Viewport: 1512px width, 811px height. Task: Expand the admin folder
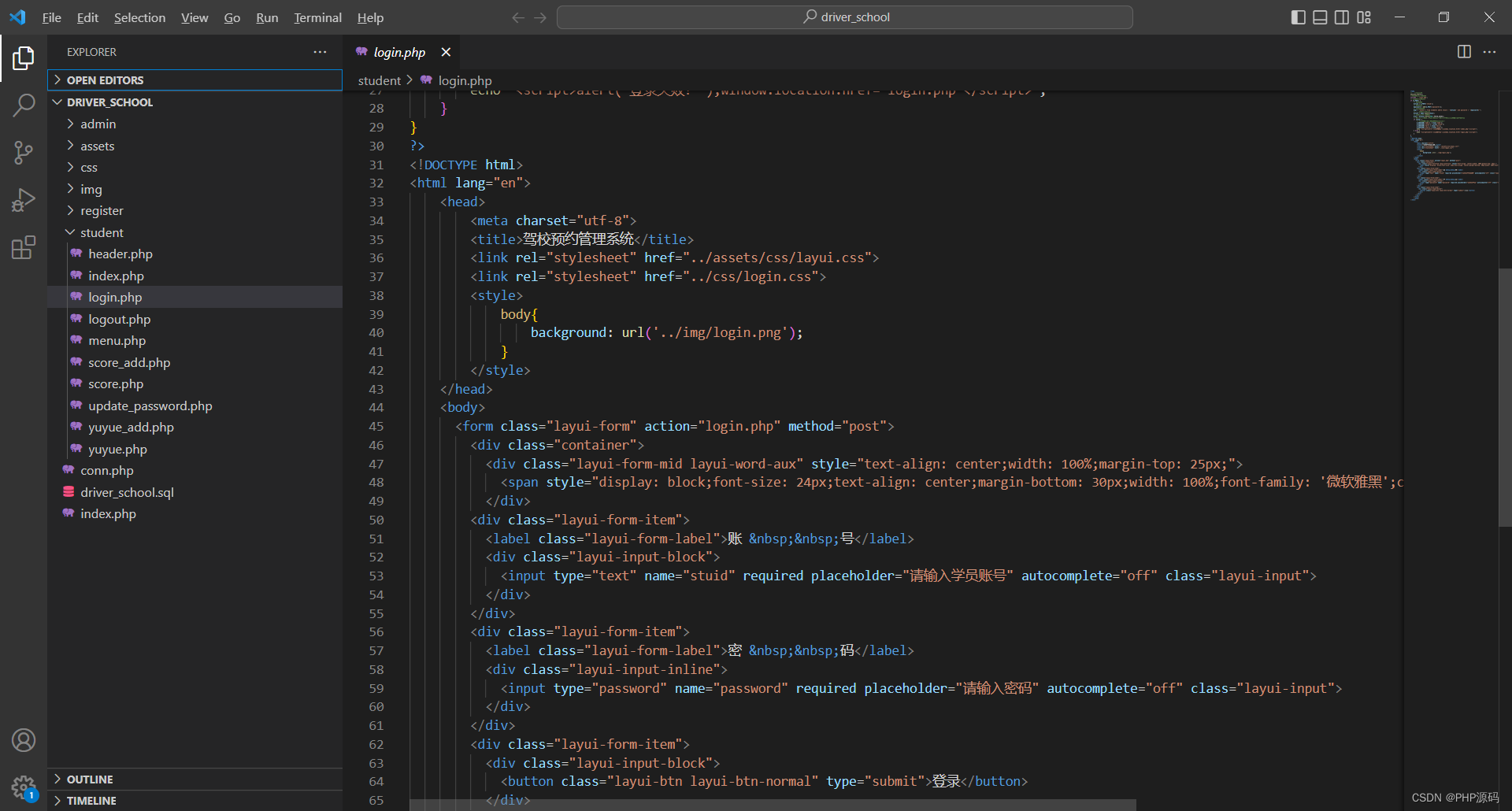pyautogui.click(x=195, y=124)
